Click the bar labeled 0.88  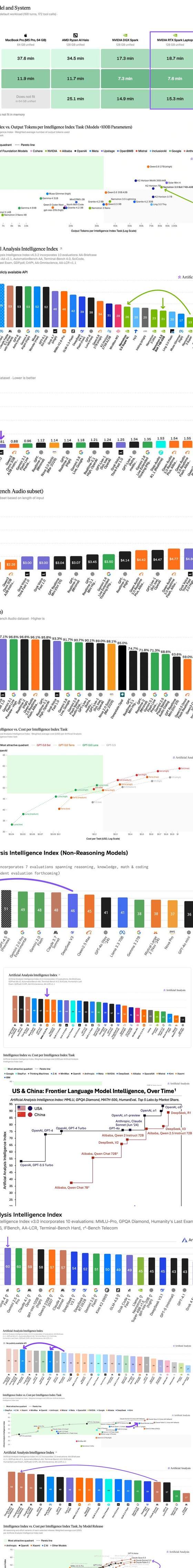pos(14,446)
